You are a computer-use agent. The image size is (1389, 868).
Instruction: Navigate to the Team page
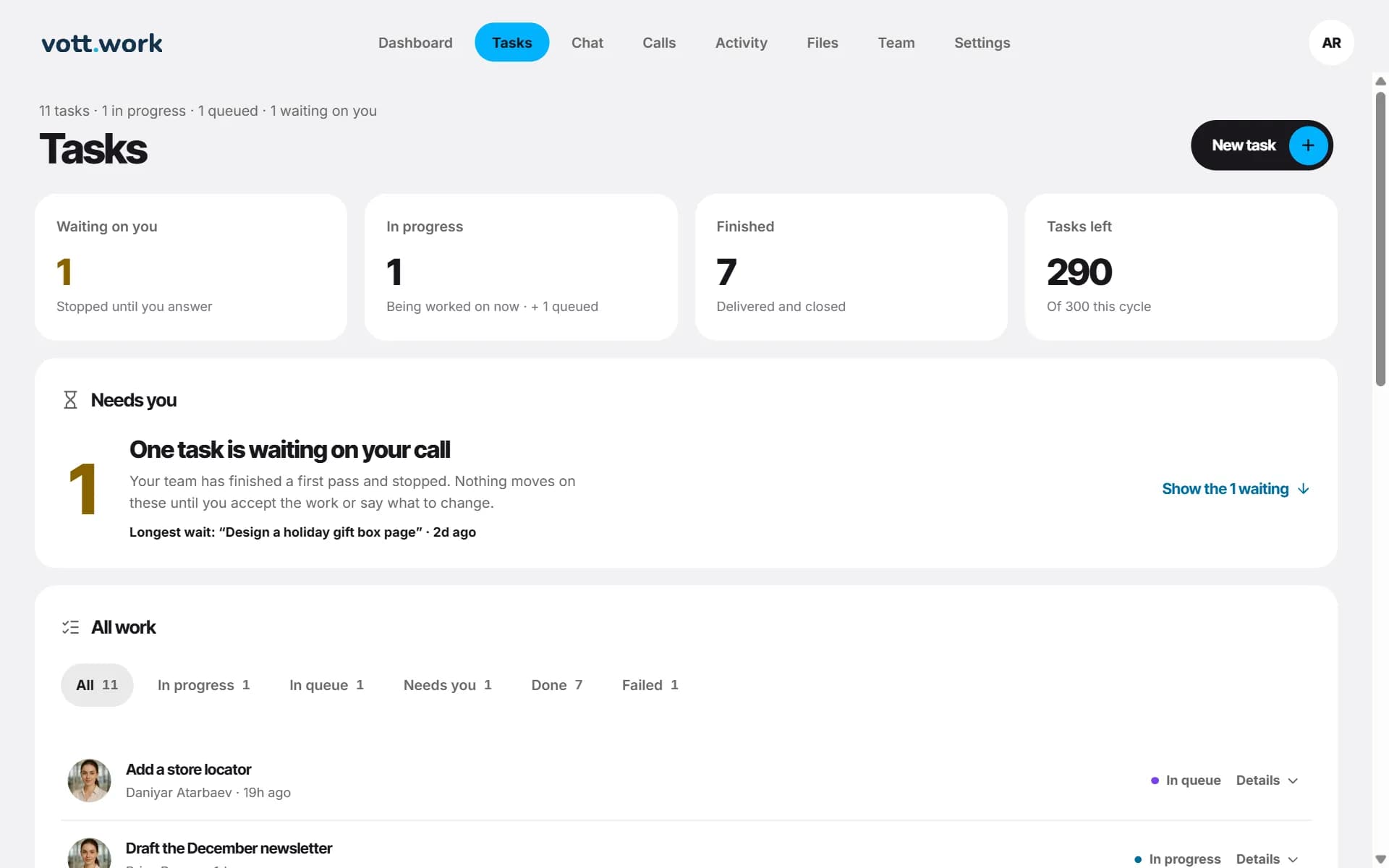pyautogui.click(x=896, y=43)
